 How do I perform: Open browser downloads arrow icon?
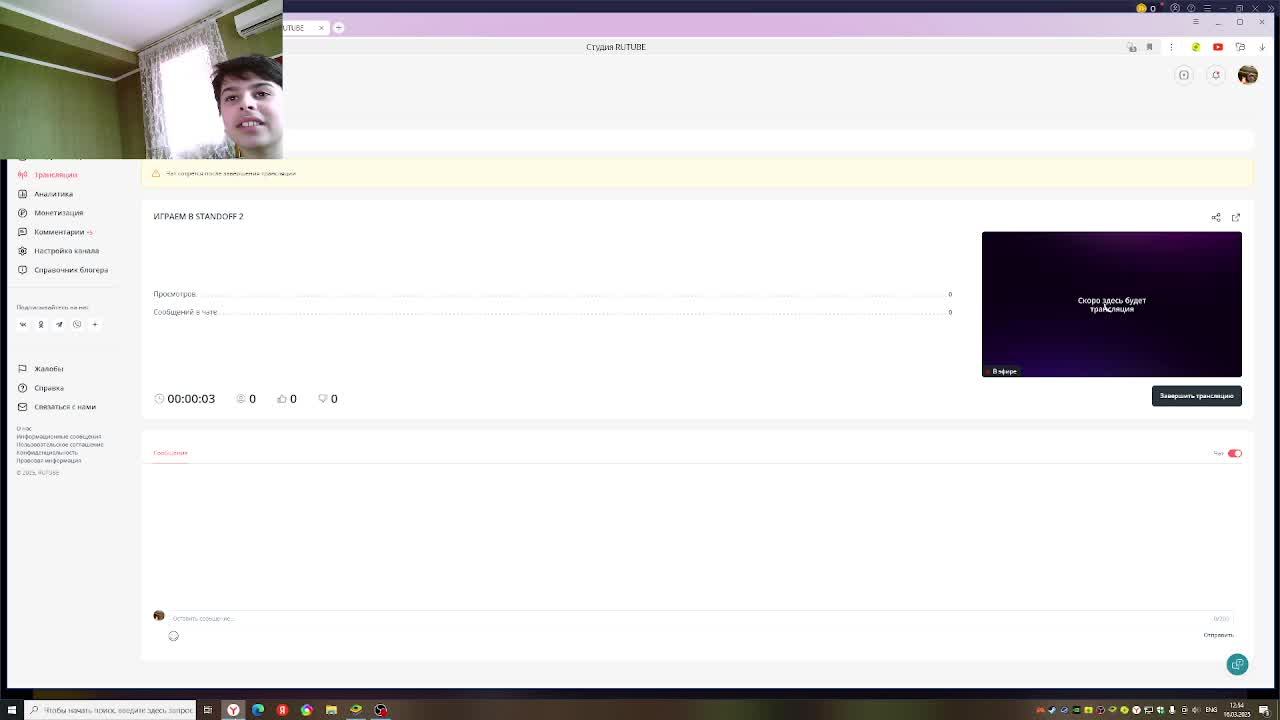pos(1262,47)
